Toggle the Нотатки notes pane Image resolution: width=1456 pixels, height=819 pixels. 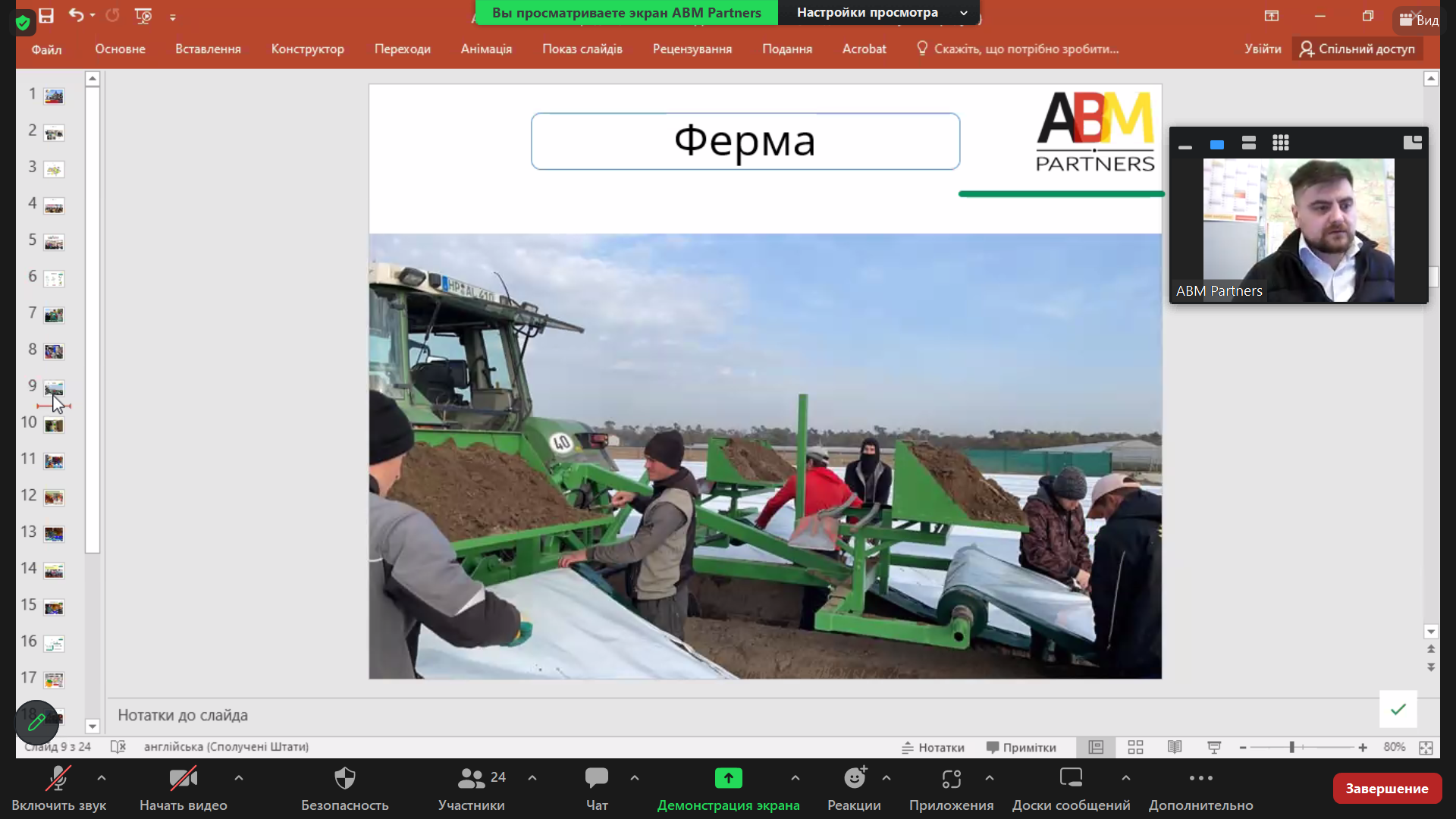933,748
